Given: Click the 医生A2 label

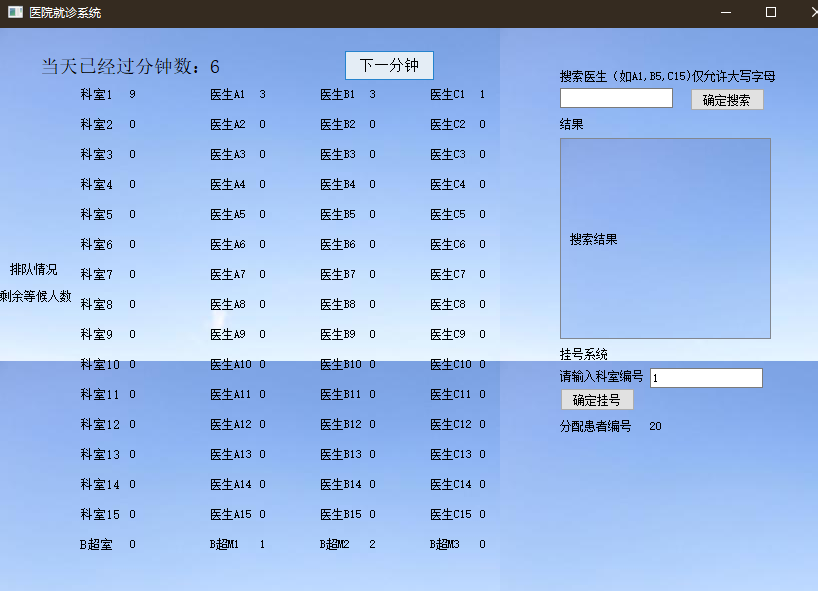Looking at the screenshot, I should tap(227, 125).
